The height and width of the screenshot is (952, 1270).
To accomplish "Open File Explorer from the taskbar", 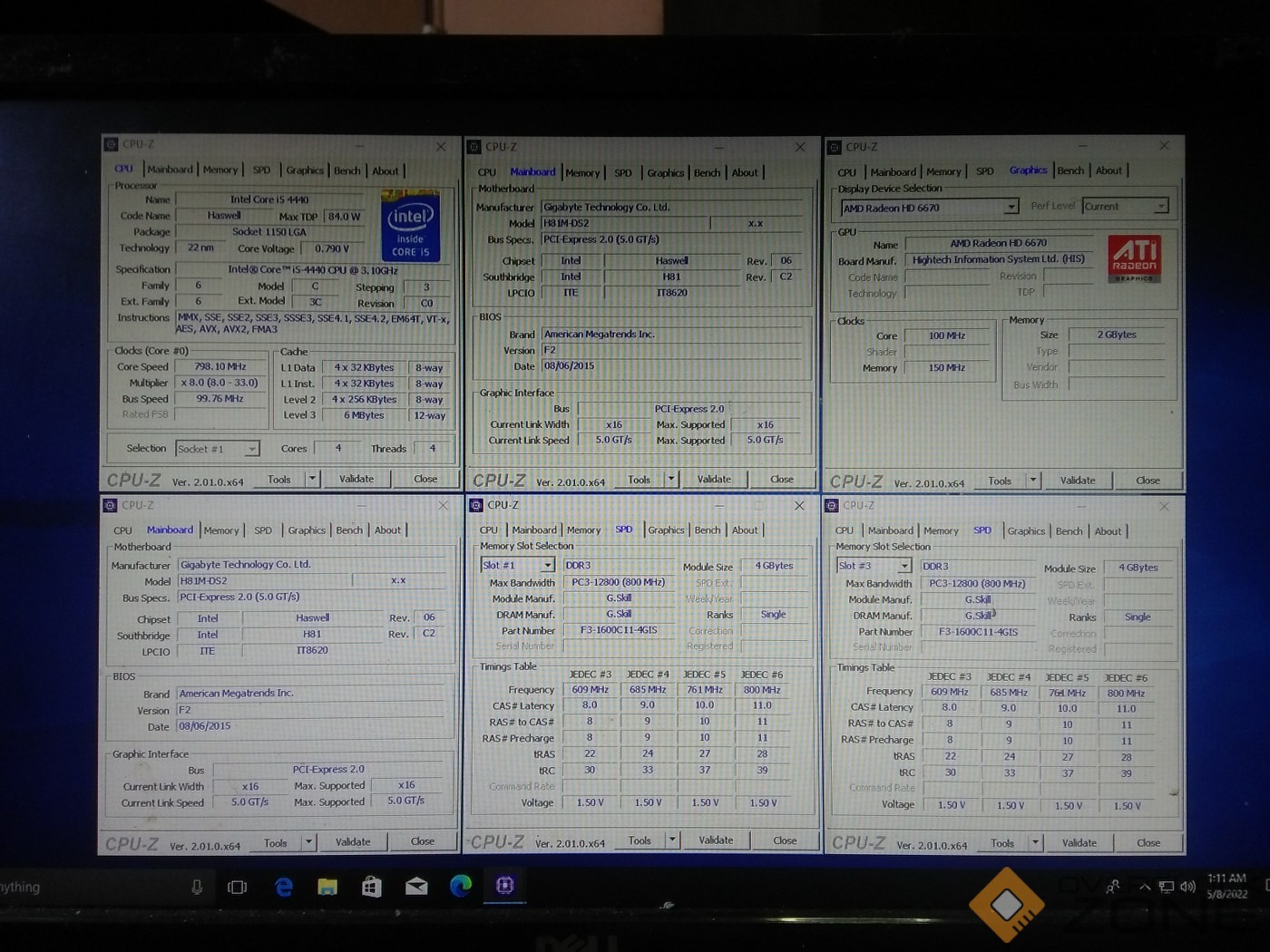I will click(x=327, y=886).
